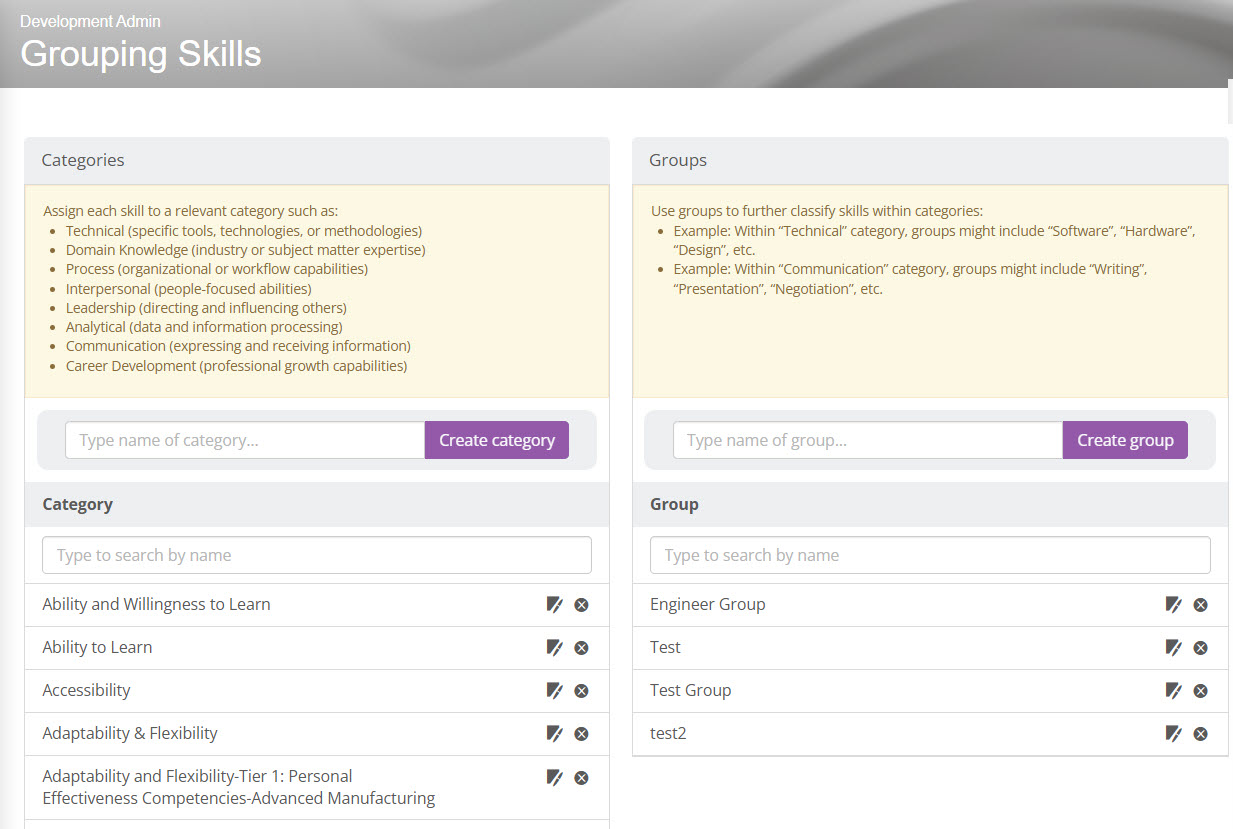Delete the "Adaptability and Flexibility-Tier 1" category
Viewport: 1233px width, 829px height.
pos(581,777)
